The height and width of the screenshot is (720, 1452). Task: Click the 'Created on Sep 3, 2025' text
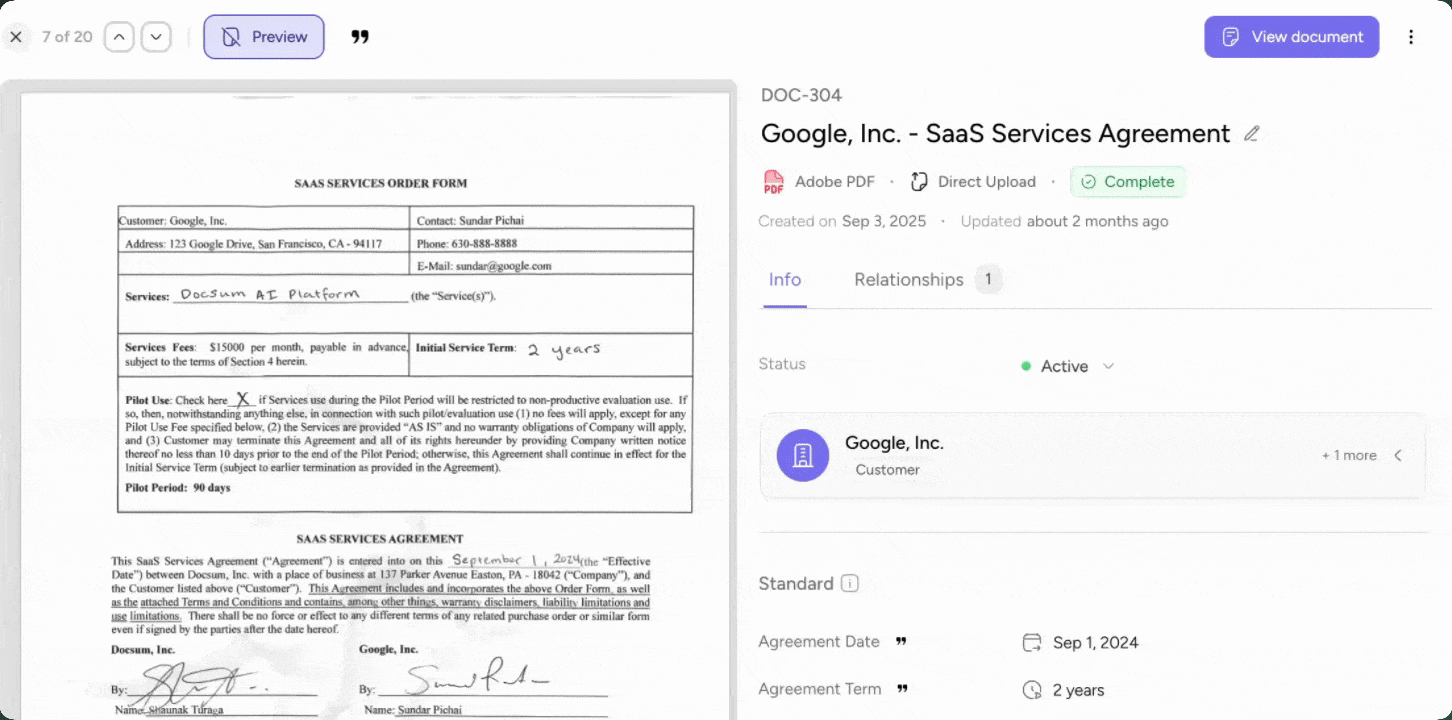point(842,222)
